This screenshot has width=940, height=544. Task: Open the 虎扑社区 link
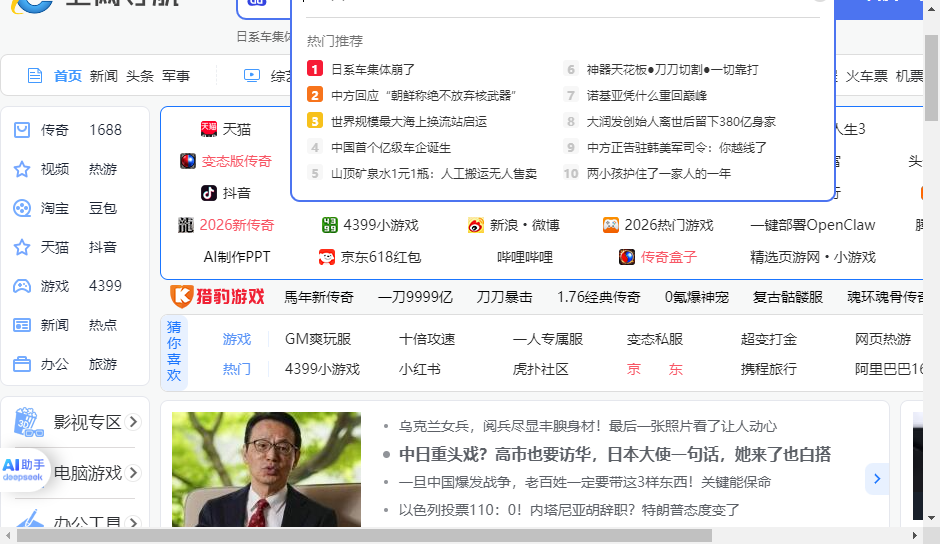pyautogui.click(x=541, y=369)
